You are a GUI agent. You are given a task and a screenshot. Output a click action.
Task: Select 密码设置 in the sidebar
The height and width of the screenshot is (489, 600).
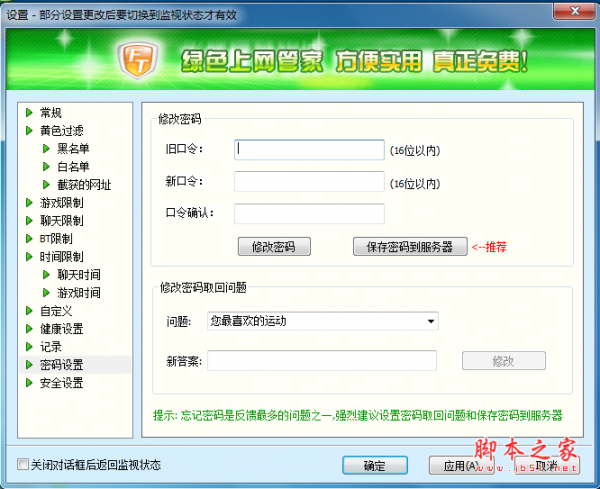click(62, 365)
